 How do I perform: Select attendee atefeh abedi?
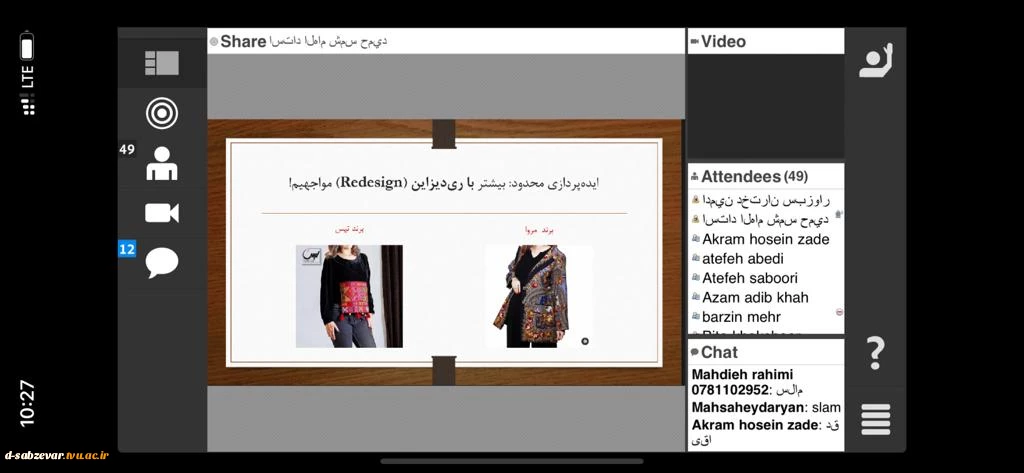tap(743, 259)
